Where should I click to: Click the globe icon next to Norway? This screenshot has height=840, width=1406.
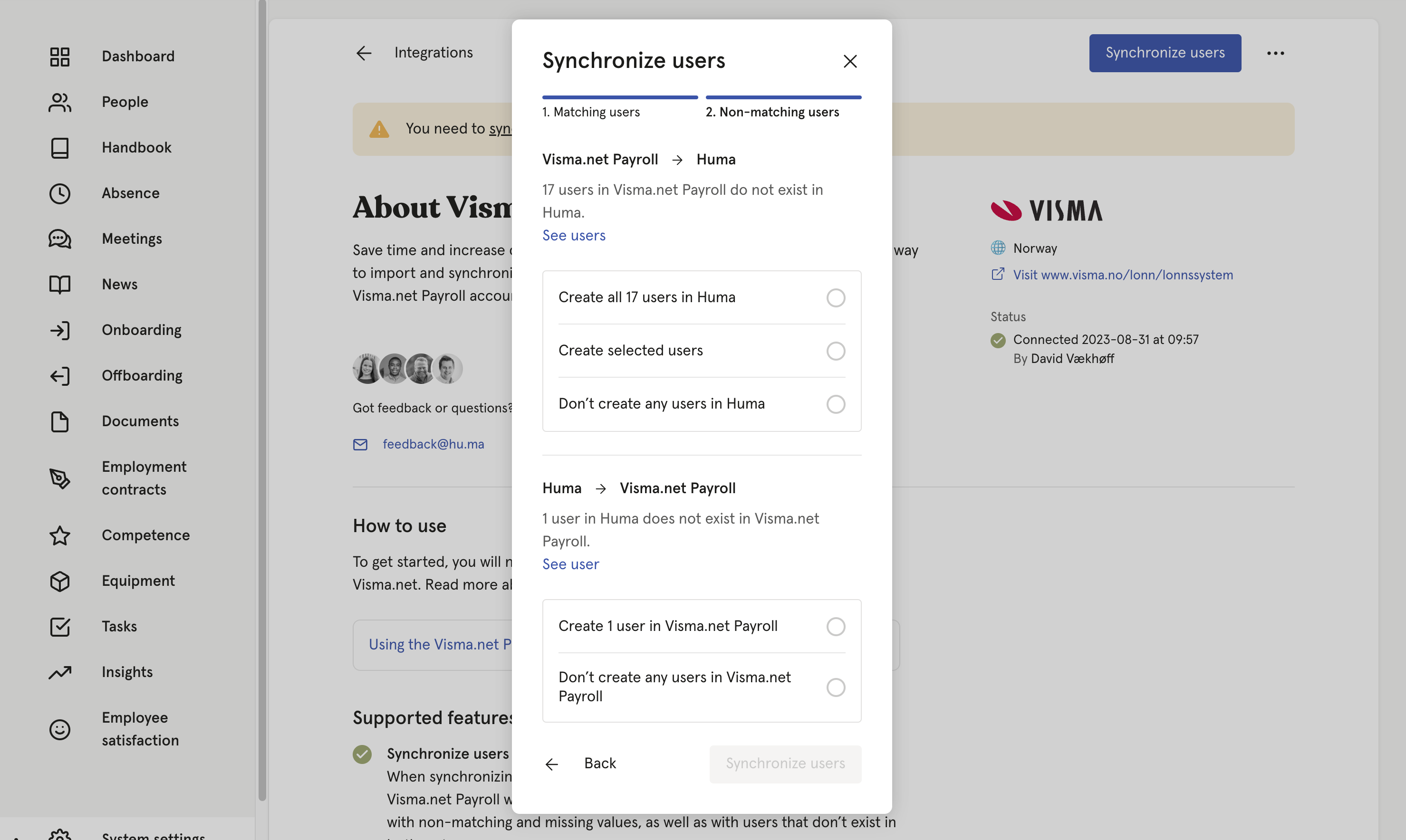[x=998, y=248]
